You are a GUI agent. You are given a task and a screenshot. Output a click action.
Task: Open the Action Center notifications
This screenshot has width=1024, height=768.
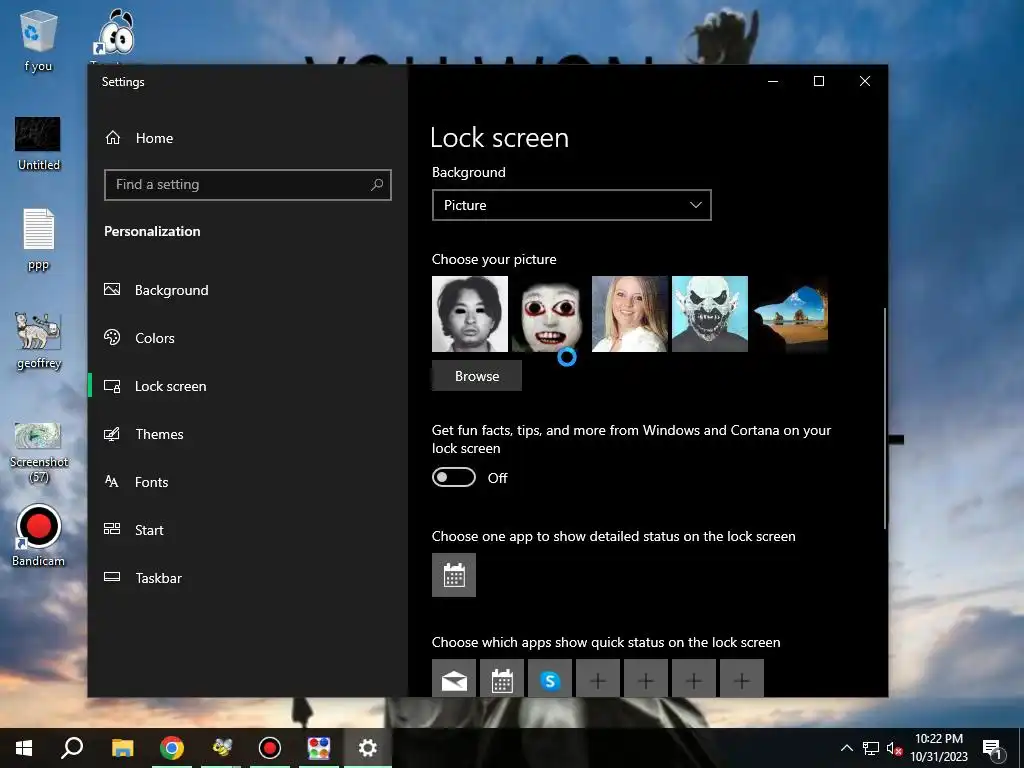pos(992,748)
